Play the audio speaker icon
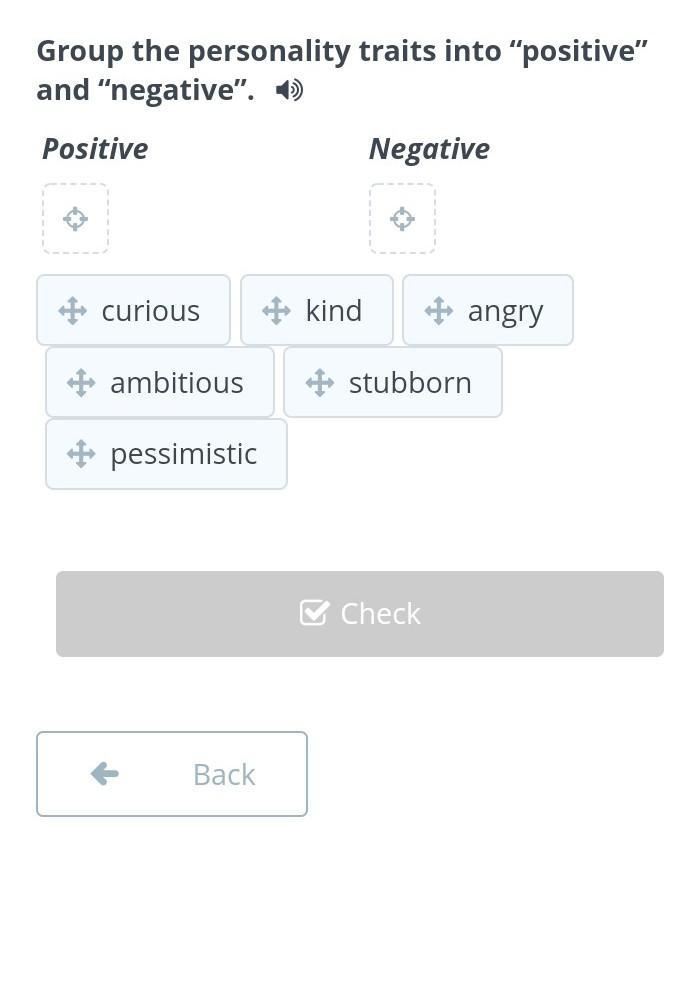The height and width of the screenshot is (1008, 689). coord(289,91)
